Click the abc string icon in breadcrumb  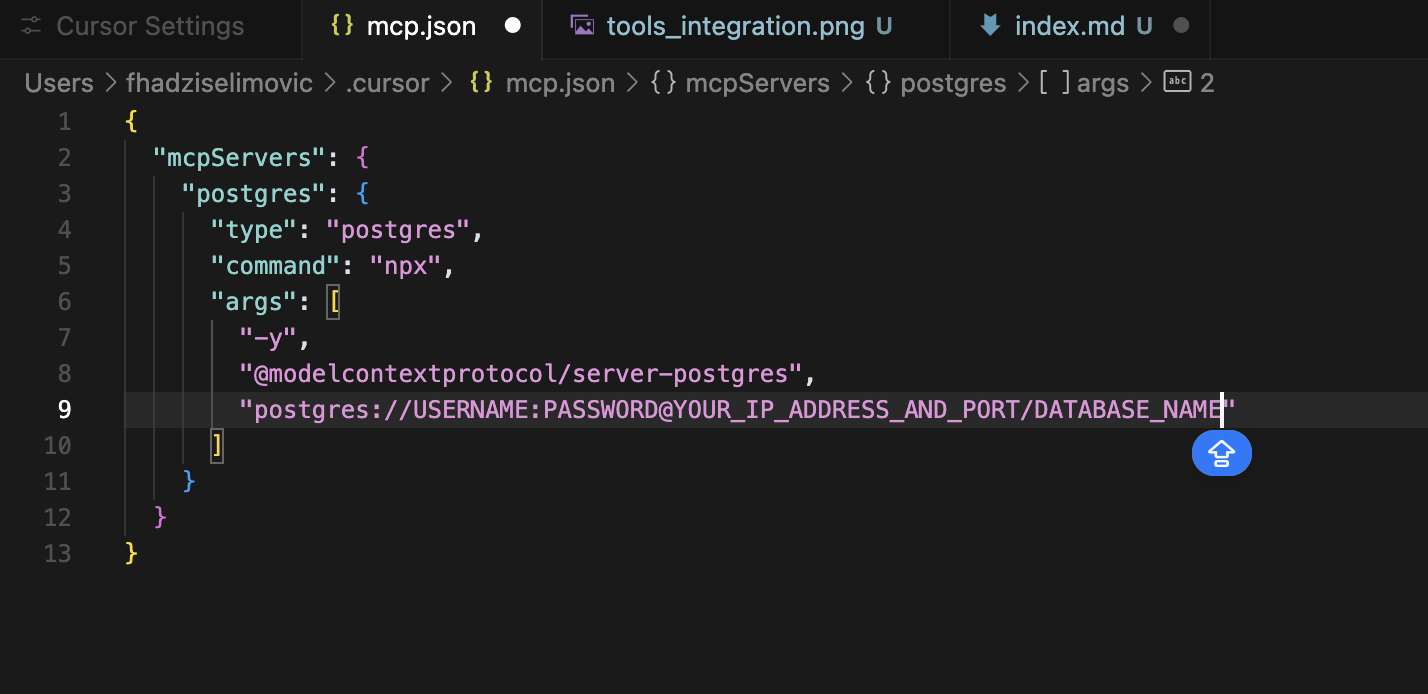[1177, 83]
